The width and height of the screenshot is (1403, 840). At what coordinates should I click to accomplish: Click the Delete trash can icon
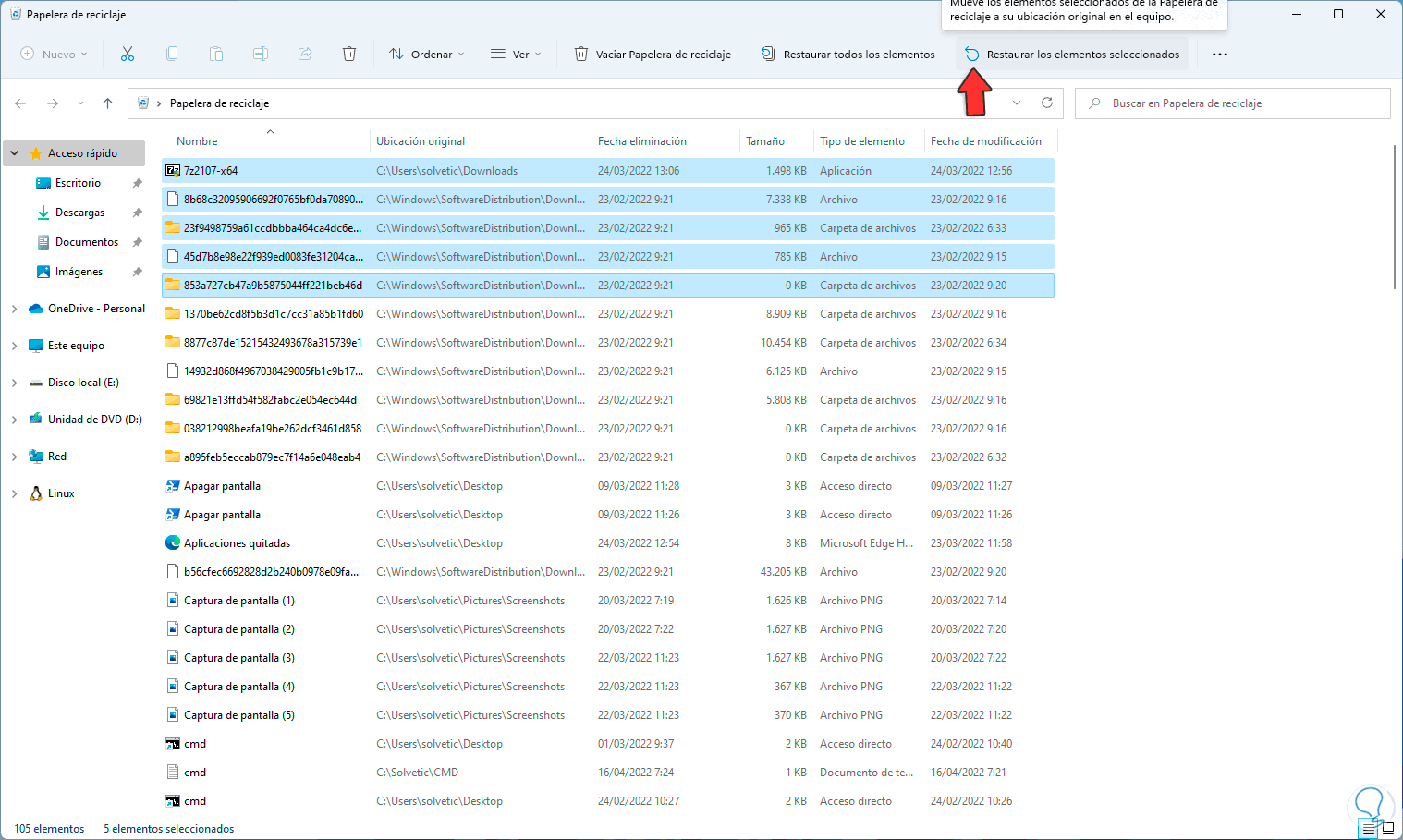tap(349, 55)
